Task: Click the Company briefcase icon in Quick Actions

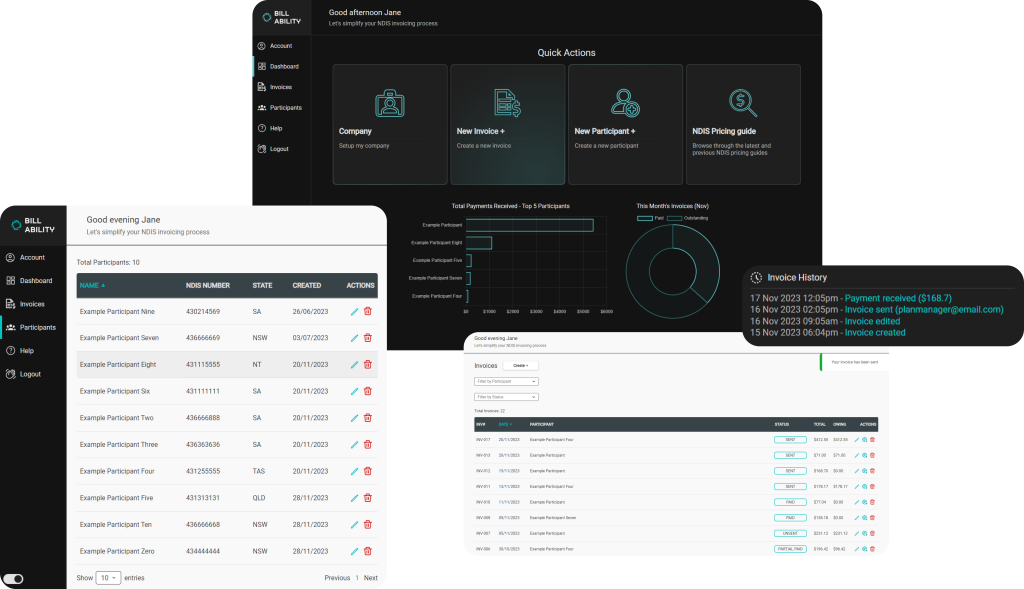Action: click(x=389, y=101)
